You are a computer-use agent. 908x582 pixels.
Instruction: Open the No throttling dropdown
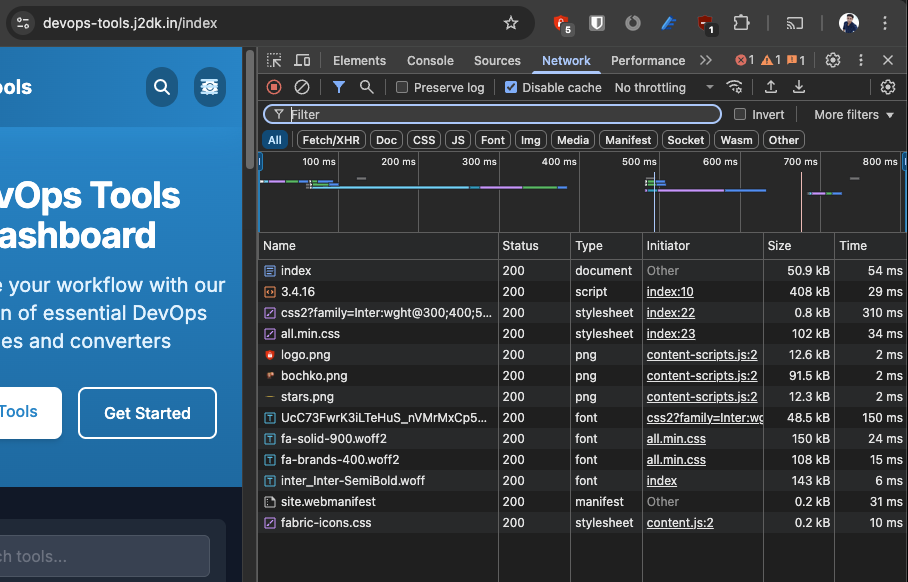(x=664, y=88)
